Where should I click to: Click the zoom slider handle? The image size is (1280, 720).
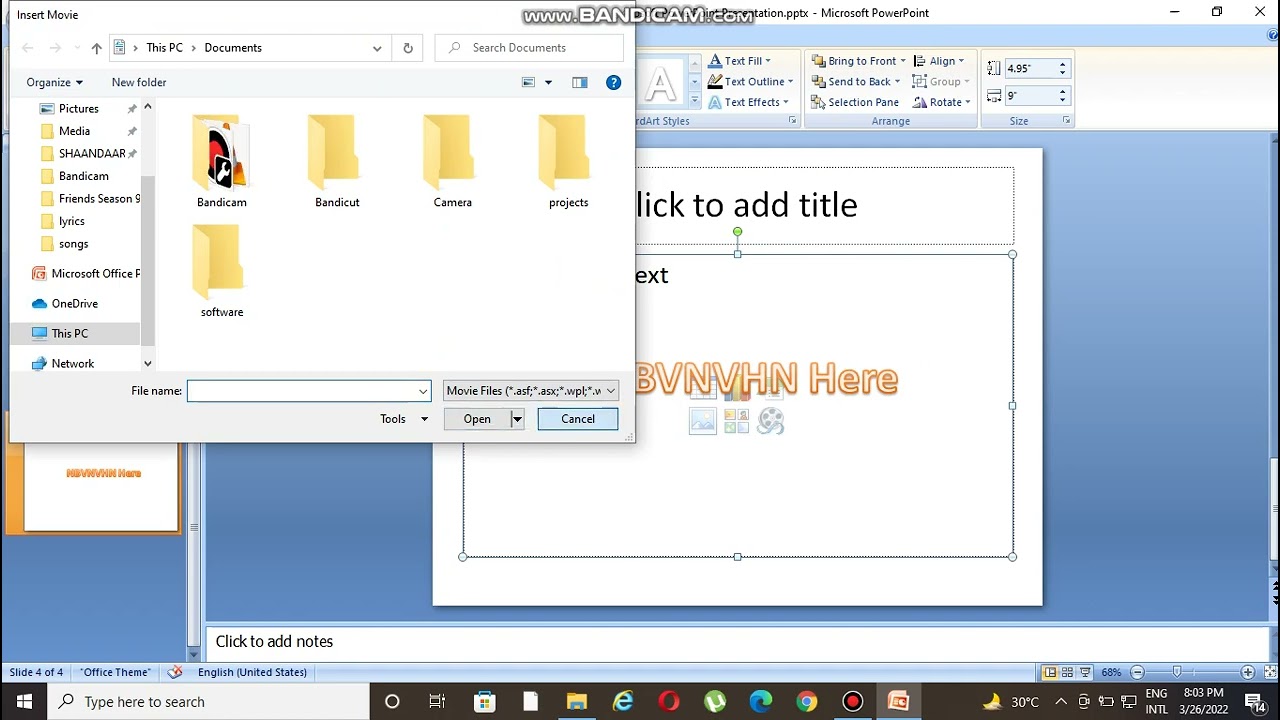1177,672
